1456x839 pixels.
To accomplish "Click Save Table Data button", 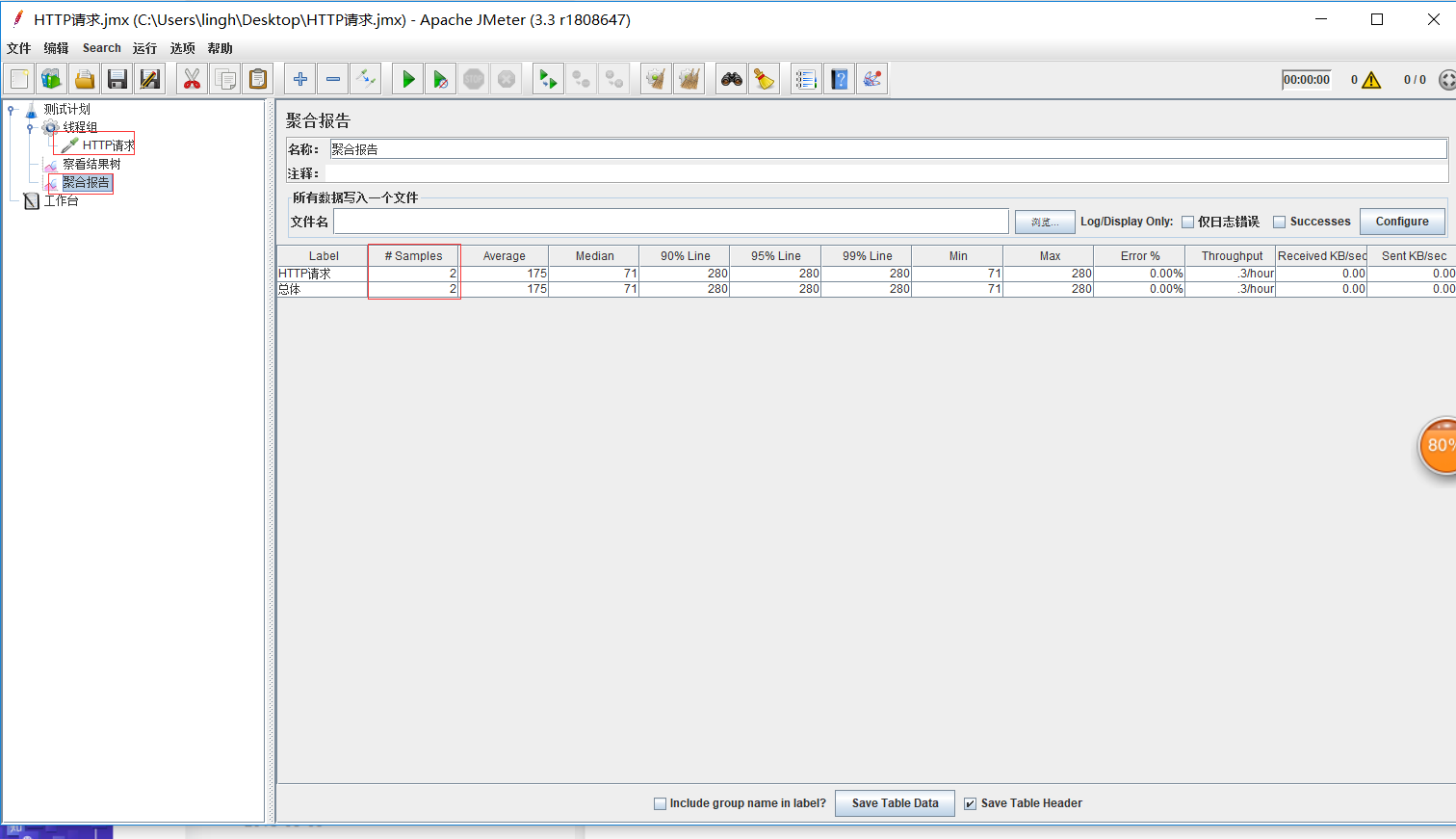I will click(895, 803).
